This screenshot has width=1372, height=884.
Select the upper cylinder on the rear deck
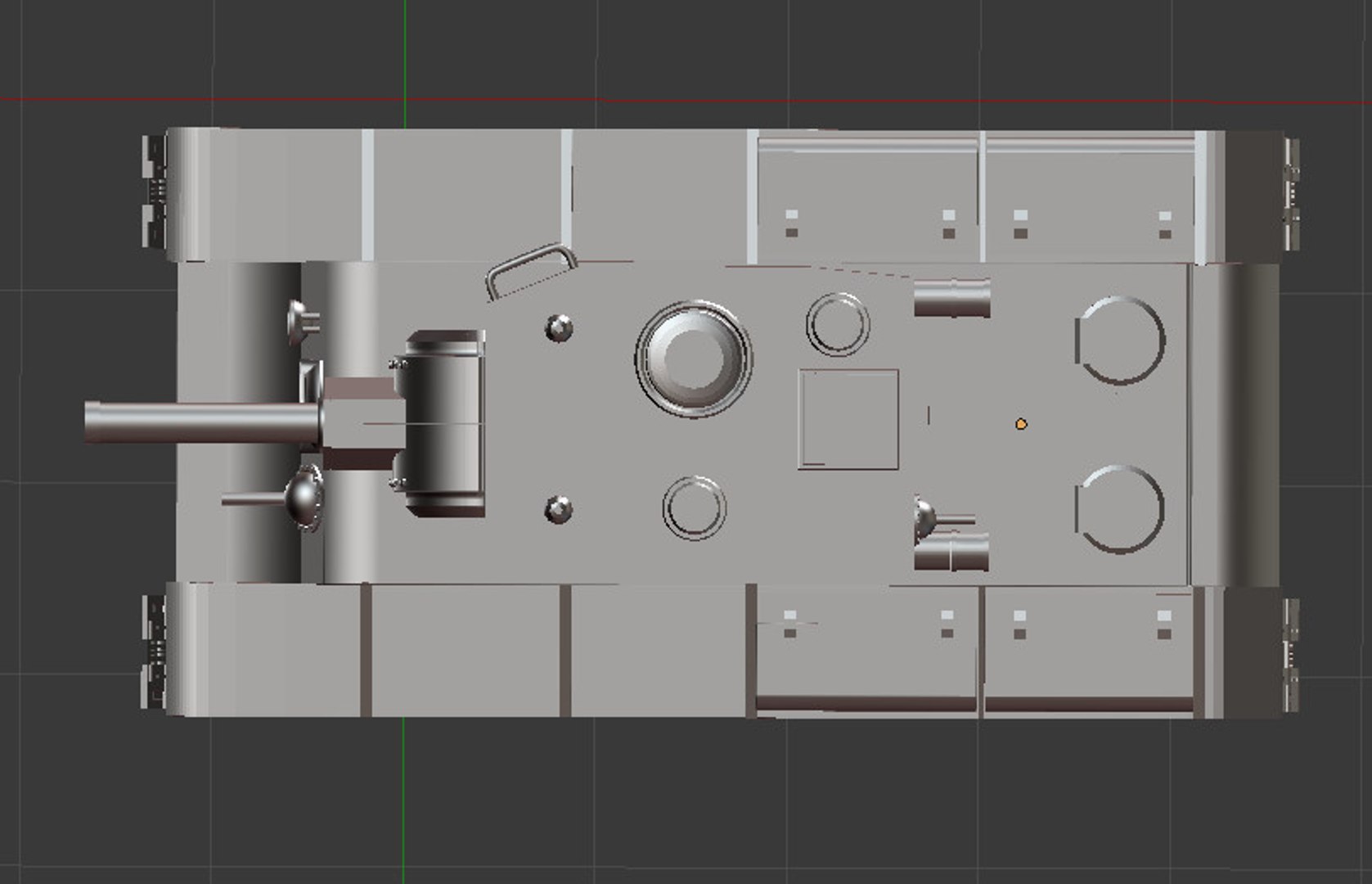pos(952,298)
